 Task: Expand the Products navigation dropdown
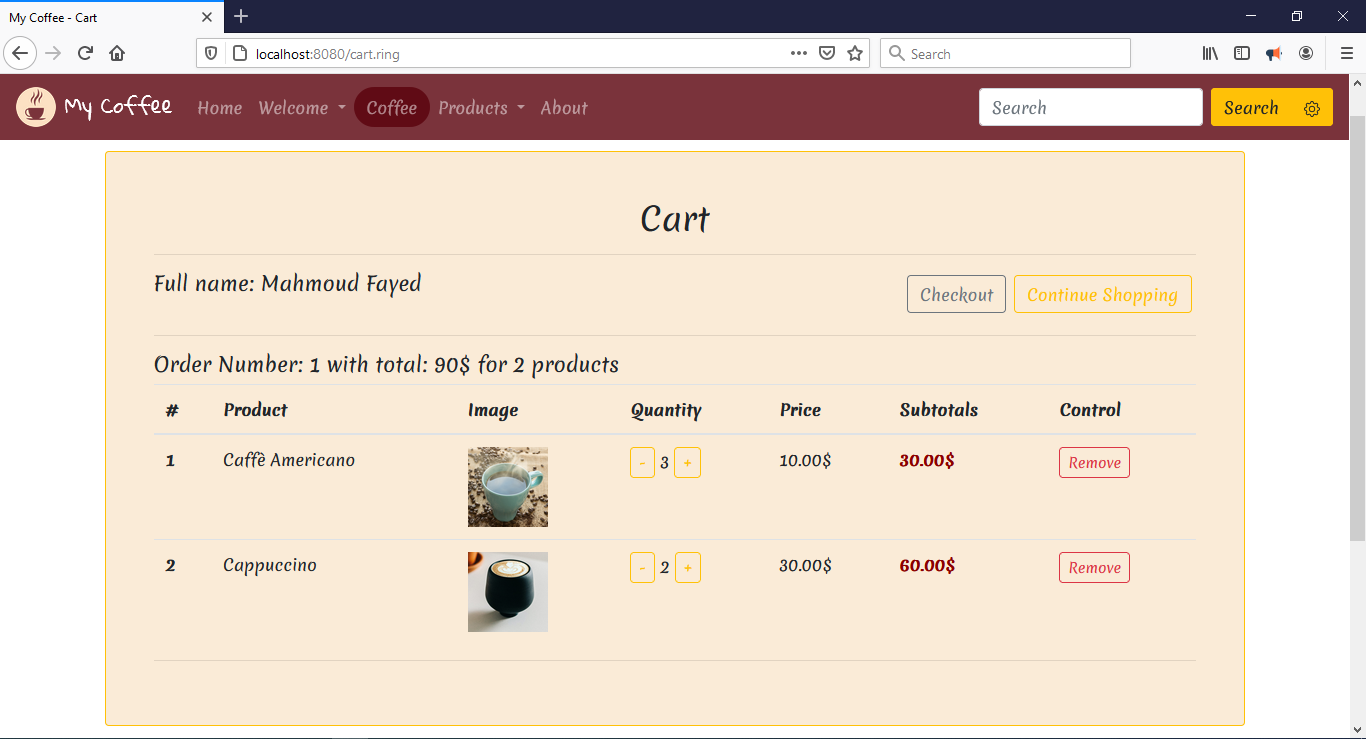coord(480,107)
